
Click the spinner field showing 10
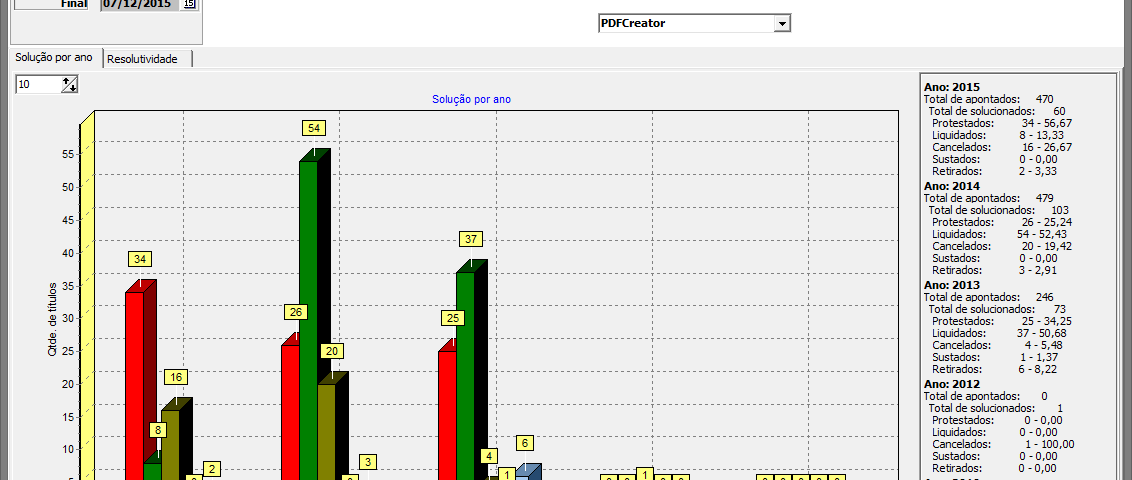(x=38, y=85)
